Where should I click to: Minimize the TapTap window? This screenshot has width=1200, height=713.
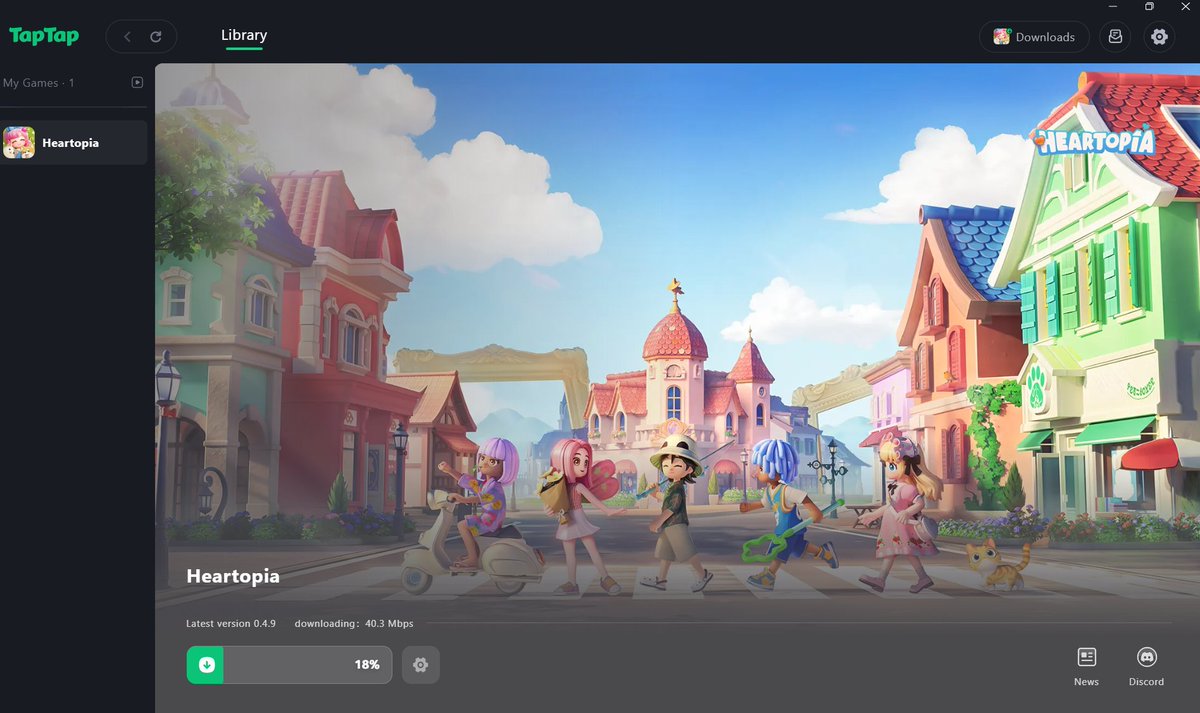(1113, 7)
